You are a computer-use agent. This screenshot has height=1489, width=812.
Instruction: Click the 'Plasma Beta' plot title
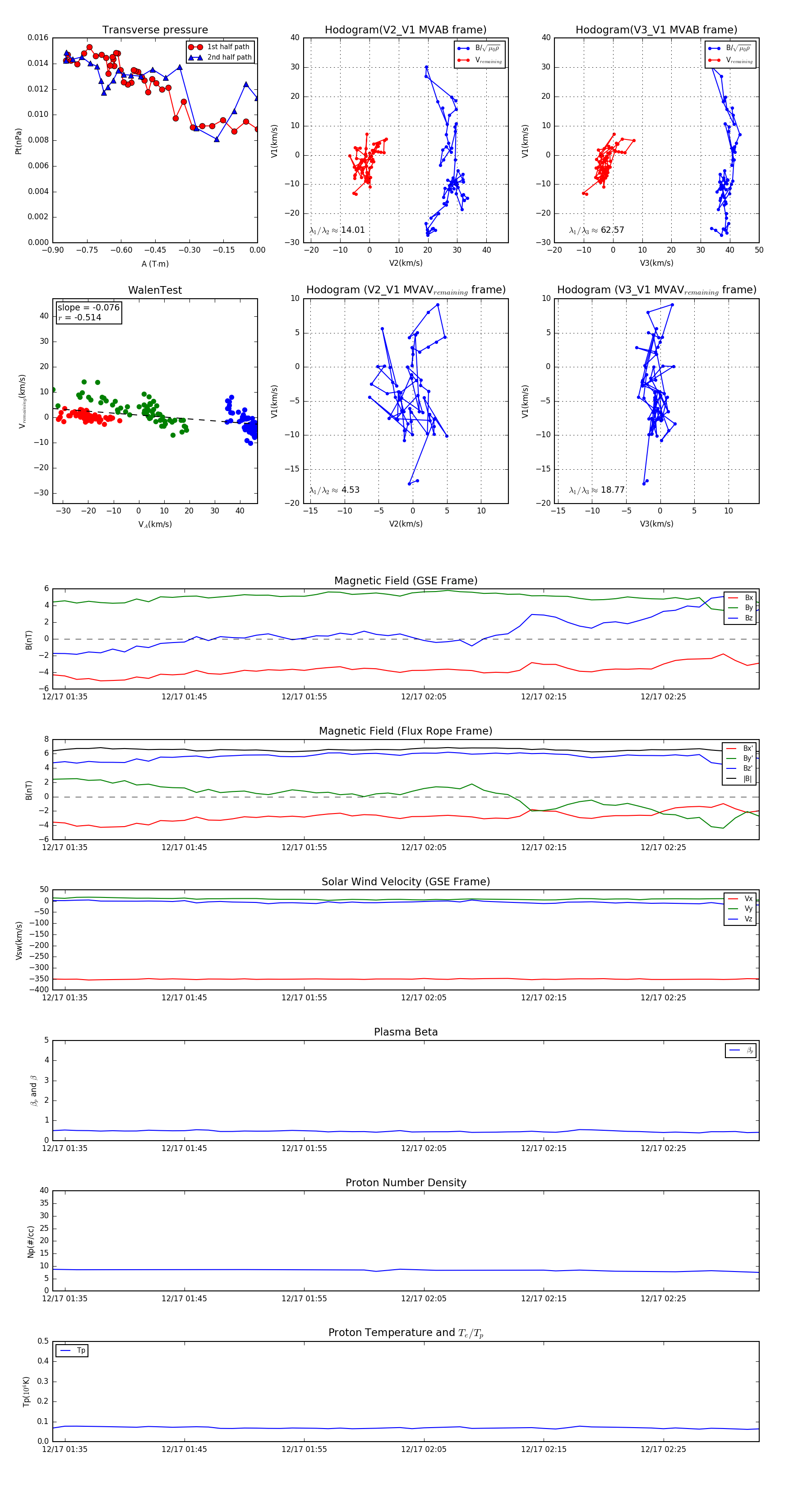pyautogui.click(x=406, y=1032)
